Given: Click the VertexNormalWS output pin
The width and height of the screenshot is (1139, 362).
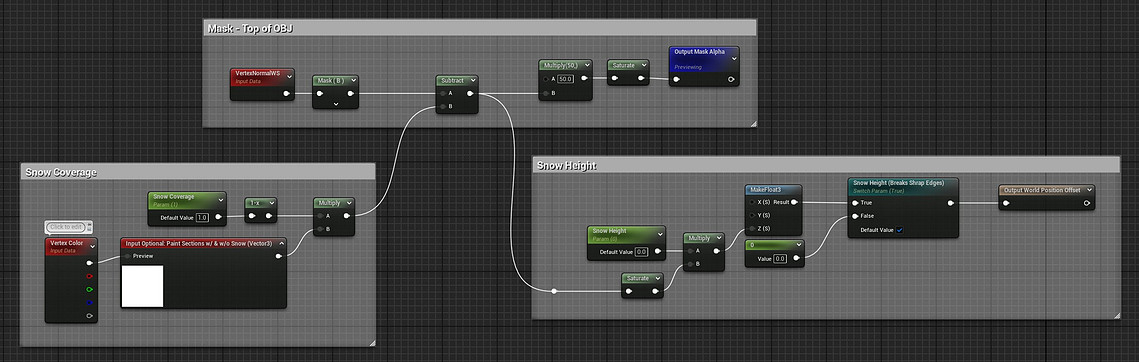Looking at the screenshot, I should [286, 93].
